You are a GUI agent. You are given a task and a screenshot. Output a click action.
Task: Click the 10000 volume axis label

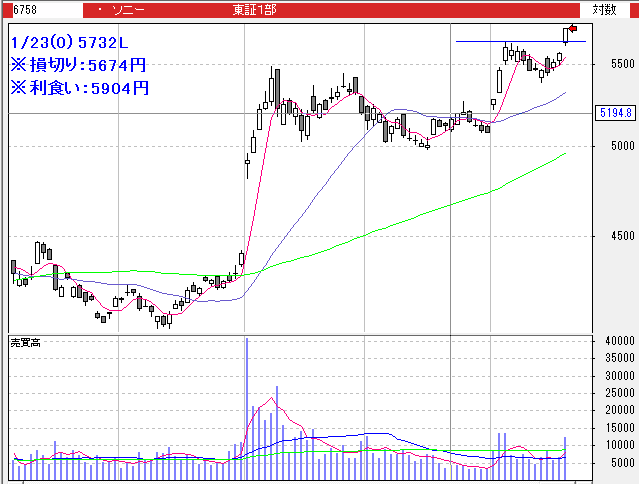(x=613, y=444)
